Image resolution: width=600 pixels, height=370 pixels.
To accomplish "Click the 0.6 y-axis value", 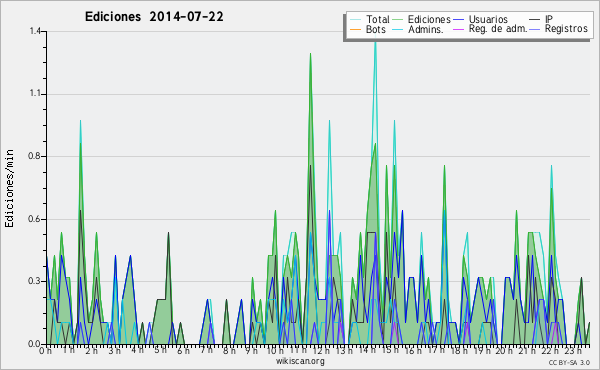I will coord(35,219).
